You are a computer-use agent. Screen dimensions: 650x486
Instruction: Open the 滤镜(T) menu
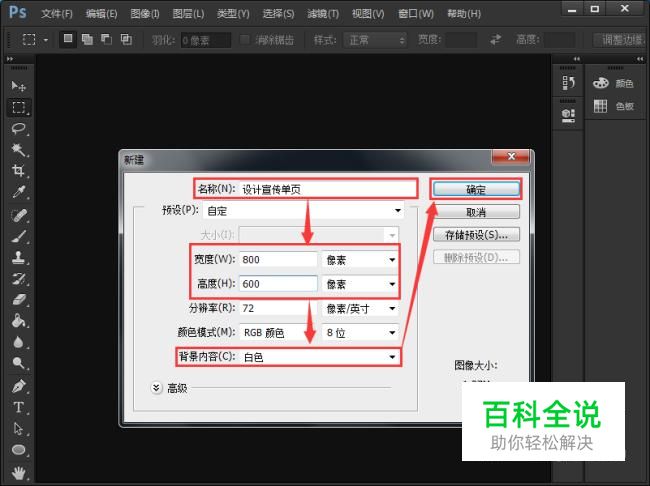click(x=323, y=14)
